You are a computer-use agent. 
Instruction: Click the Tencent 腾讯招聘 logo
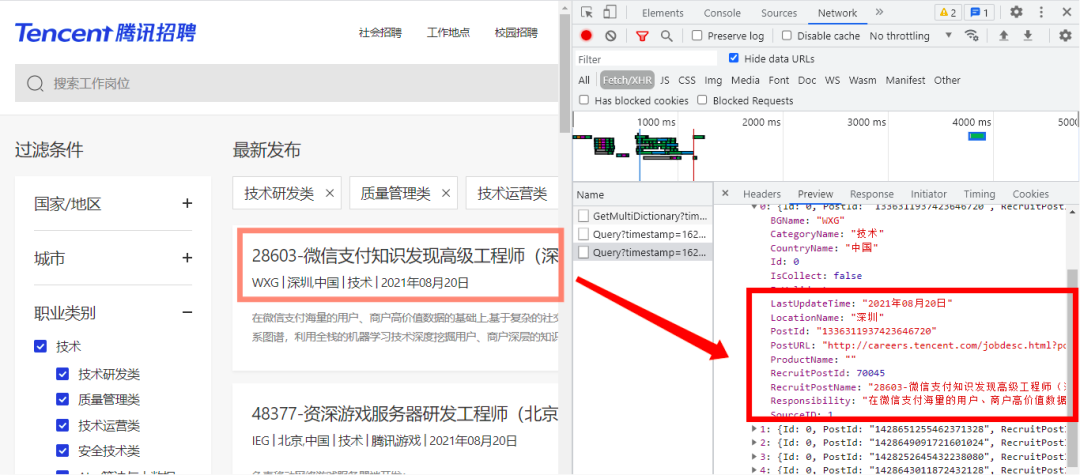105,32
